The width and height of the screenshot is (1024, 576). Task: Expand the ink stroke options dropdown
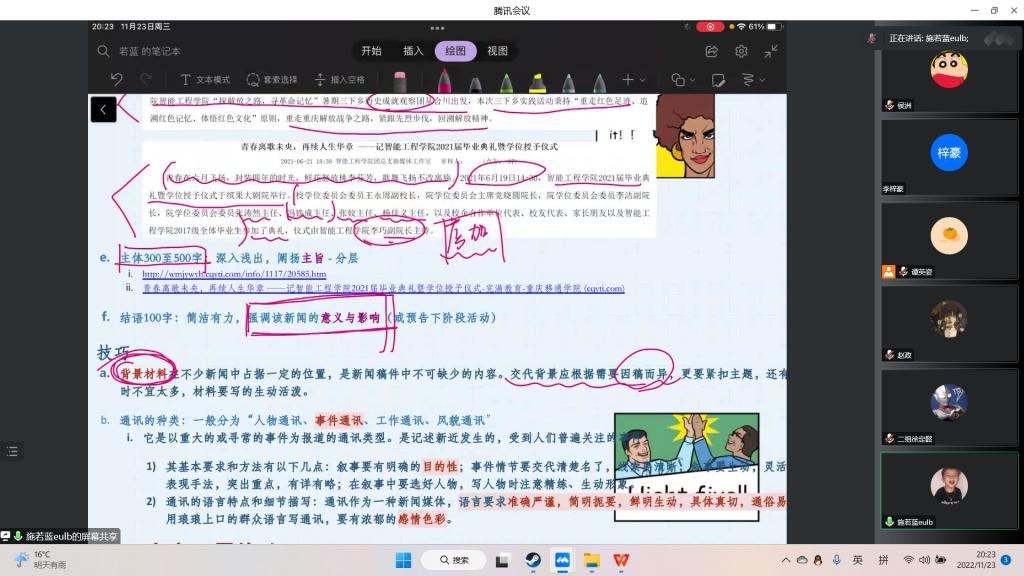coord(752,80)
